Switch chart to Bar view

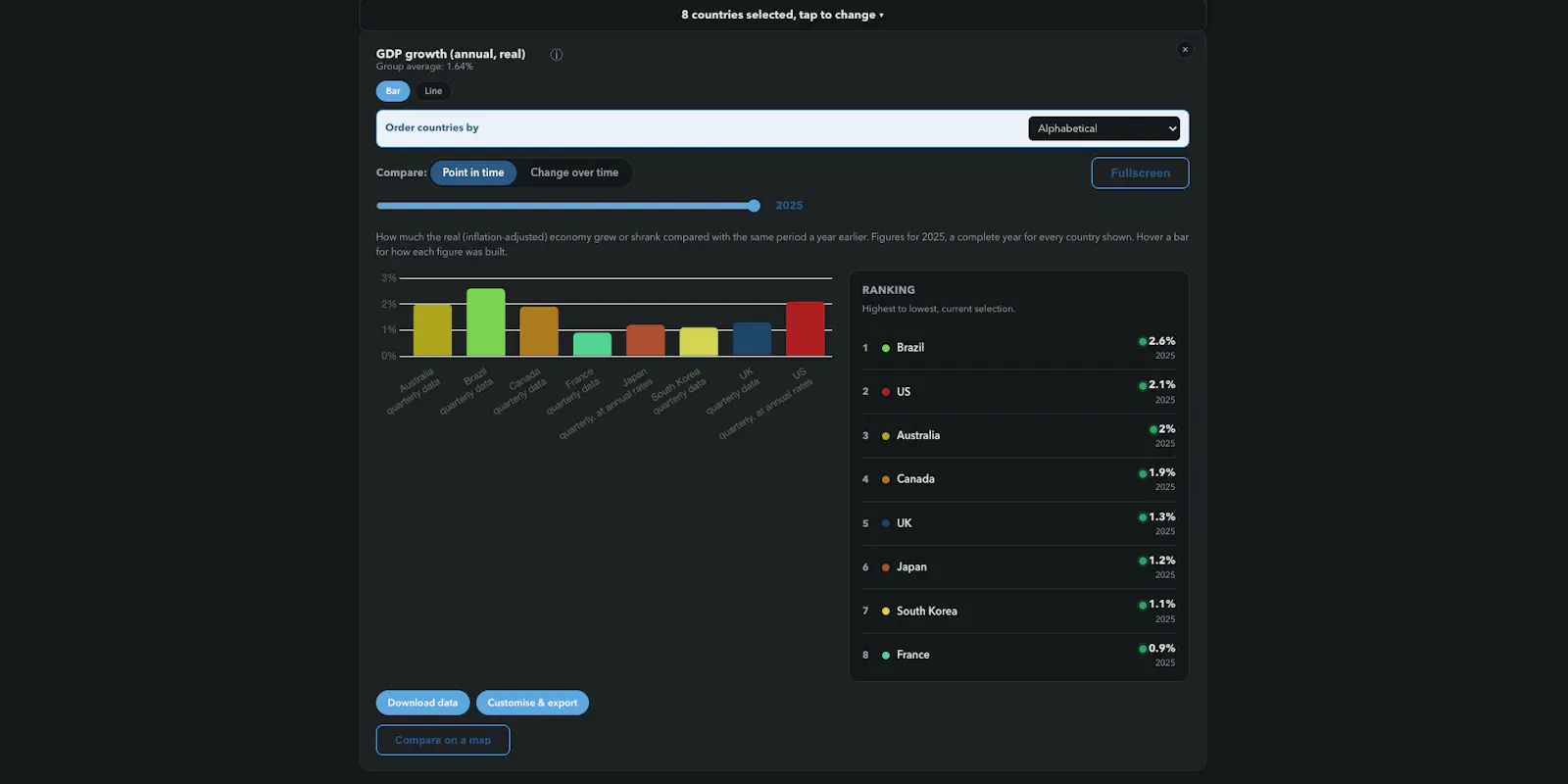(x=393, y=91)
